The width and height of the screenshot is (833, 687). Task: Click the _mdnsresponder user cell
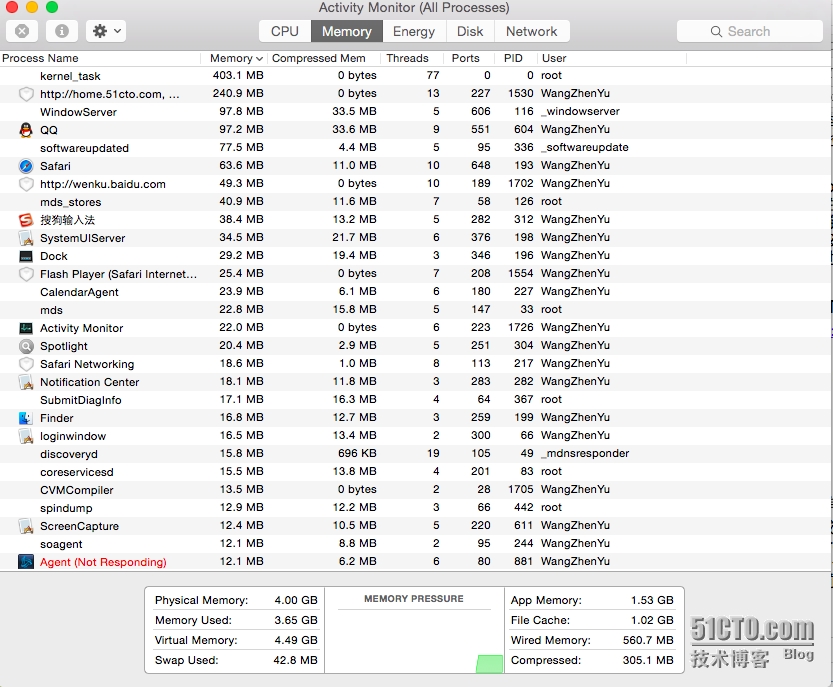pos(585,453)
